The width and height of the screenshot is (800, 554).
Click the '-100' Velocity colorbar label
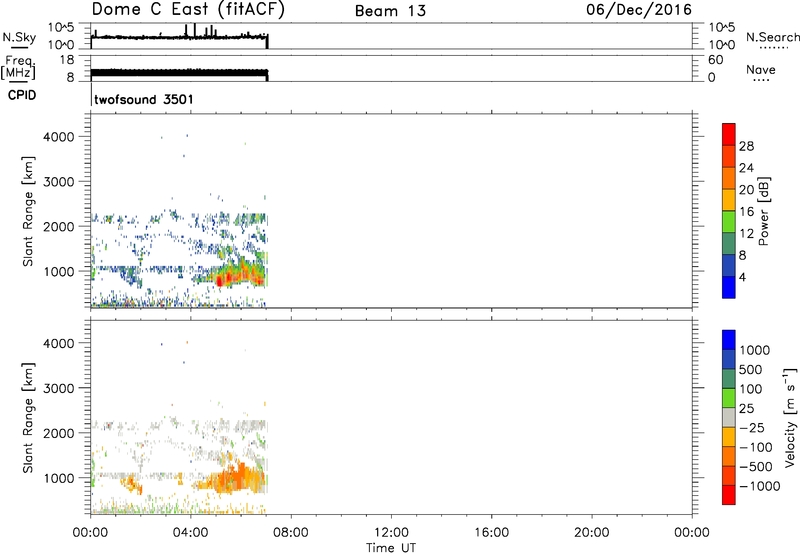pyautogui.click(x=756, y=447)
